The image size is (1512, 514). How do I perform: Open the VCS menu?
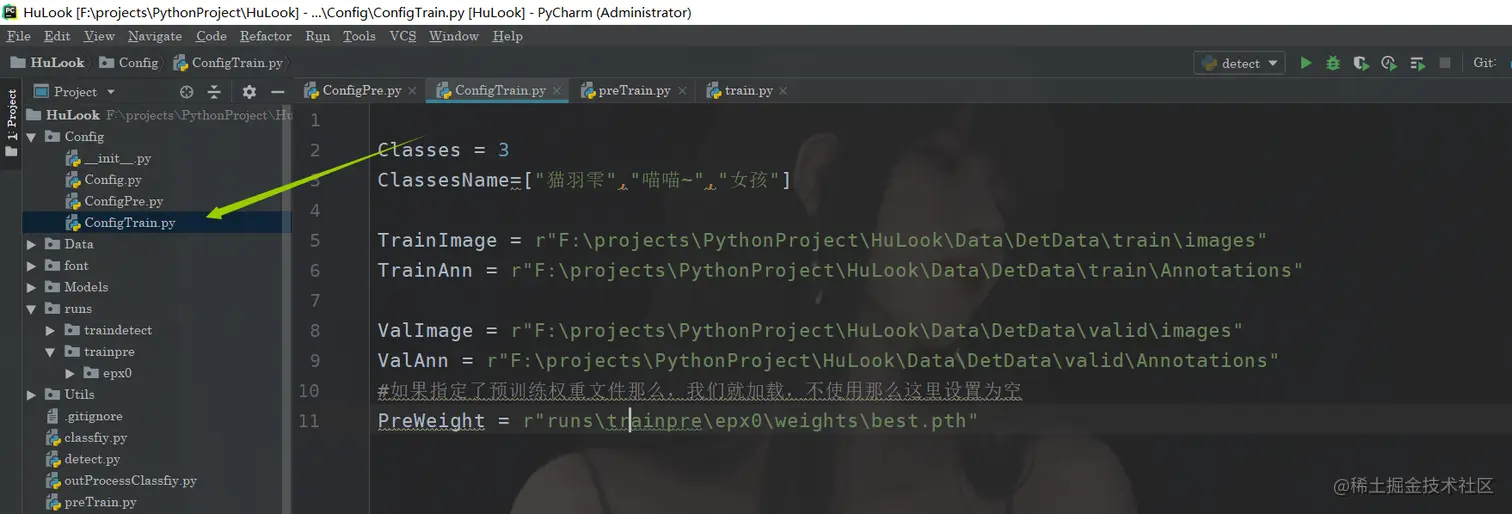coord(403,36)
